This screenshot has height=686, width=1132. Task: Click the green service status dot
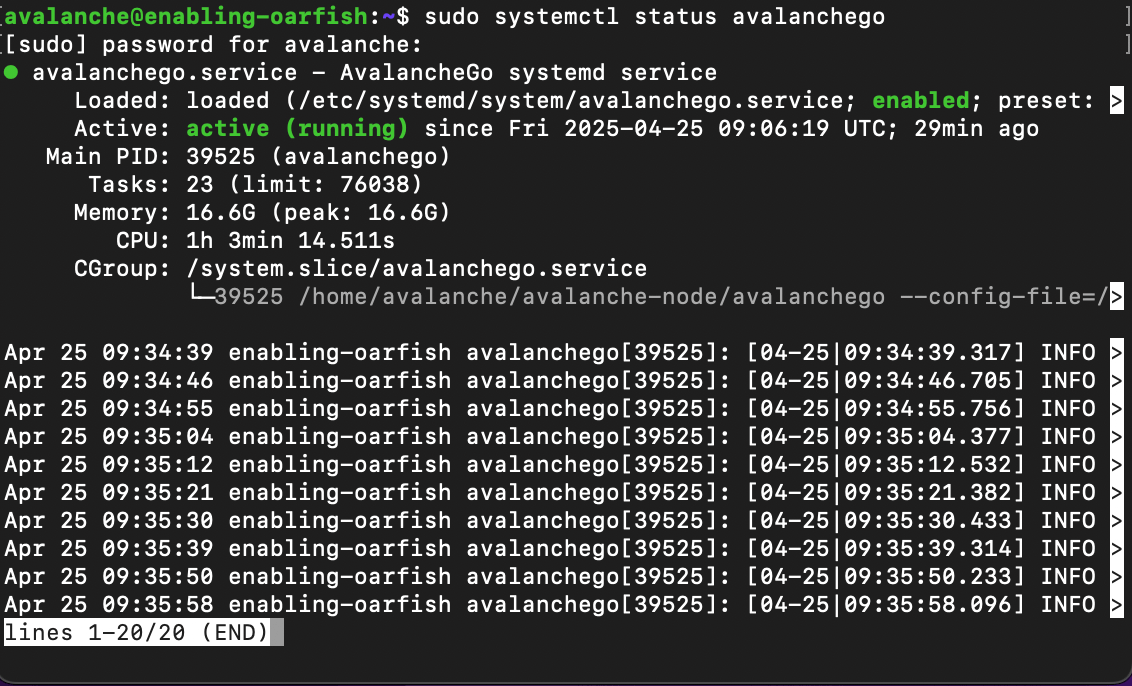click(x=10, y=73)
